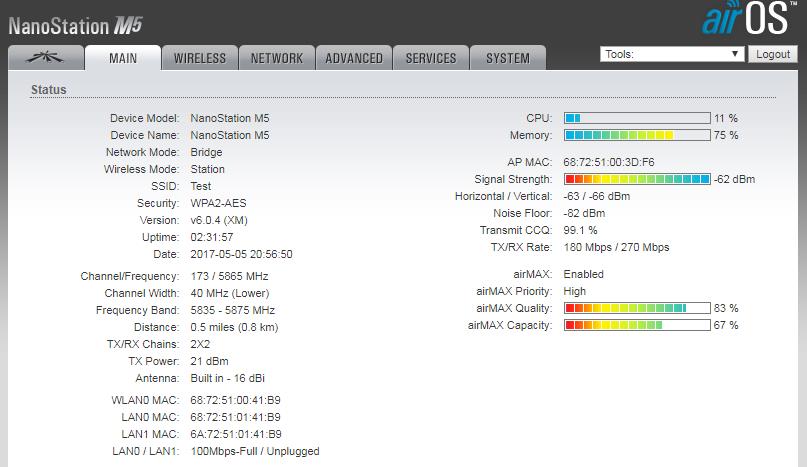
Task: Open the SERVICES tab
Action: click(431, 58)
